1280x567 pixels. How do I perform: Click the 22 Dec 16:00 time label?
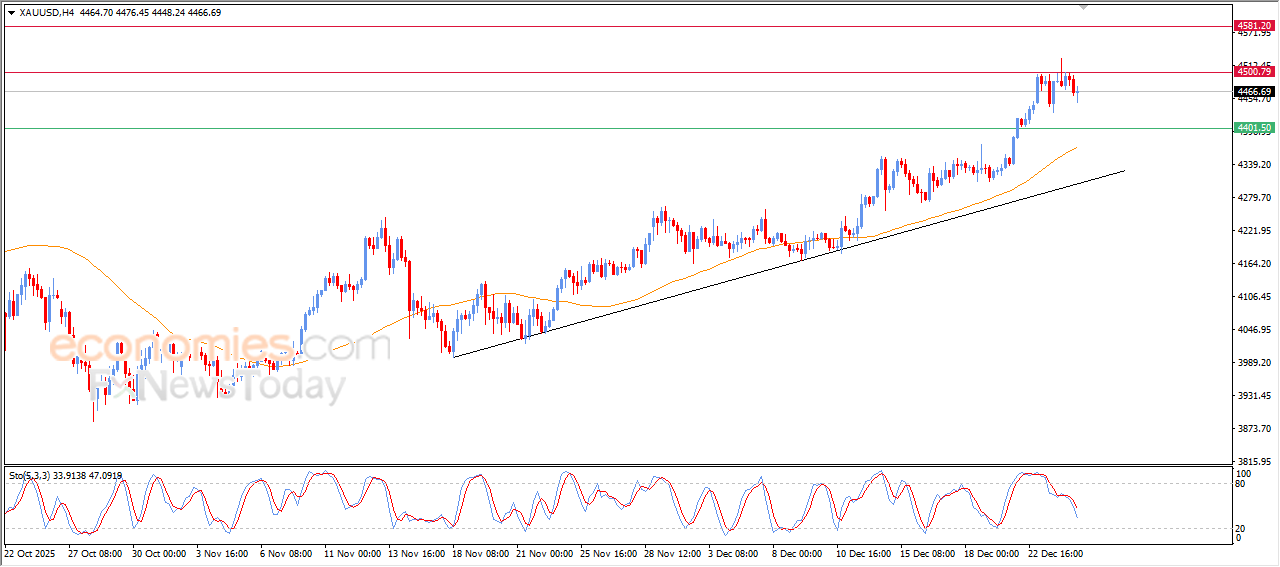point(1057,553)
